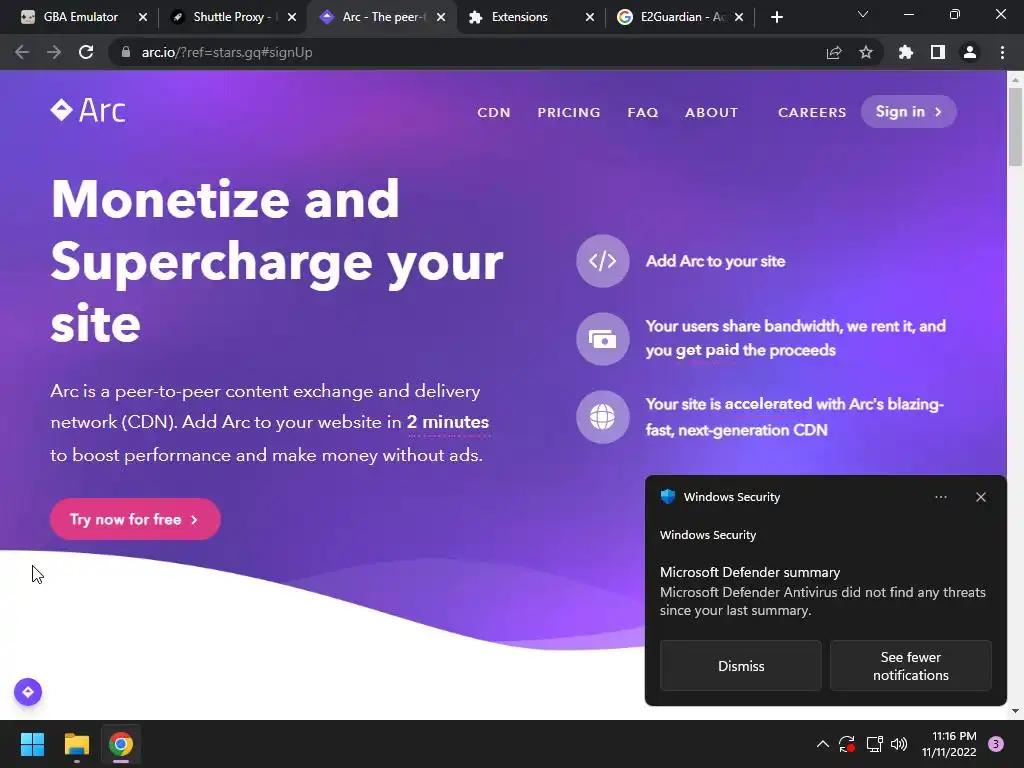Open a new browser tab
The image size is (1024, 768).
click(776, 17)
